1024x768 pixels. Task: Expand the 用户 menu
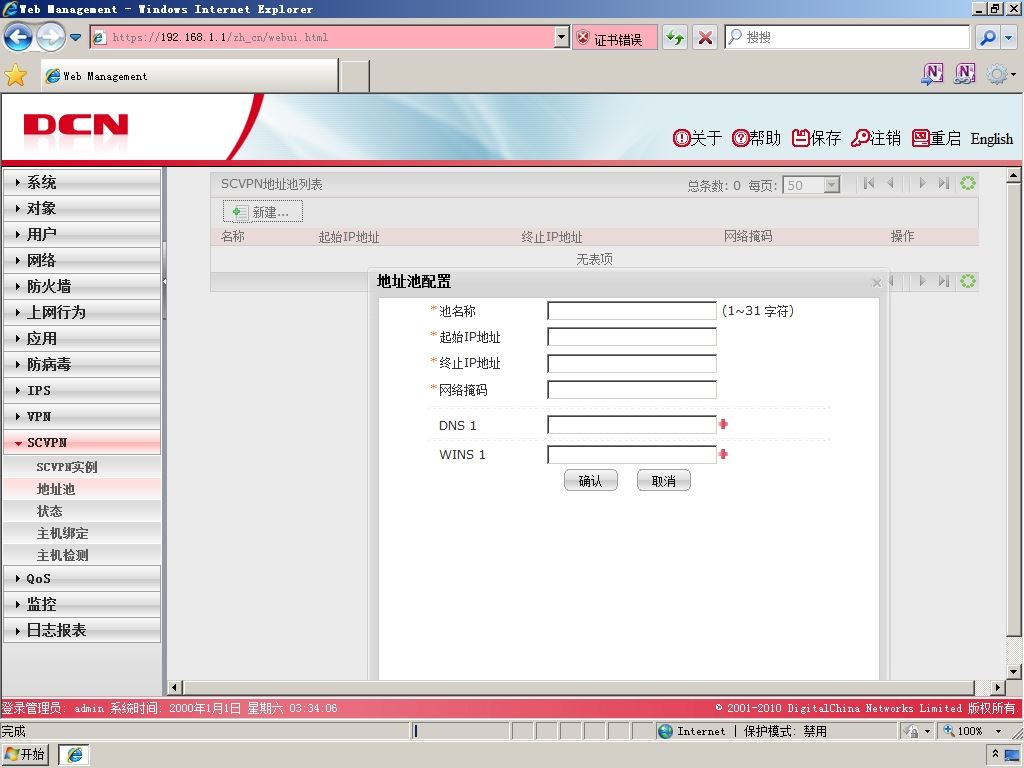[x=82, y=234]
